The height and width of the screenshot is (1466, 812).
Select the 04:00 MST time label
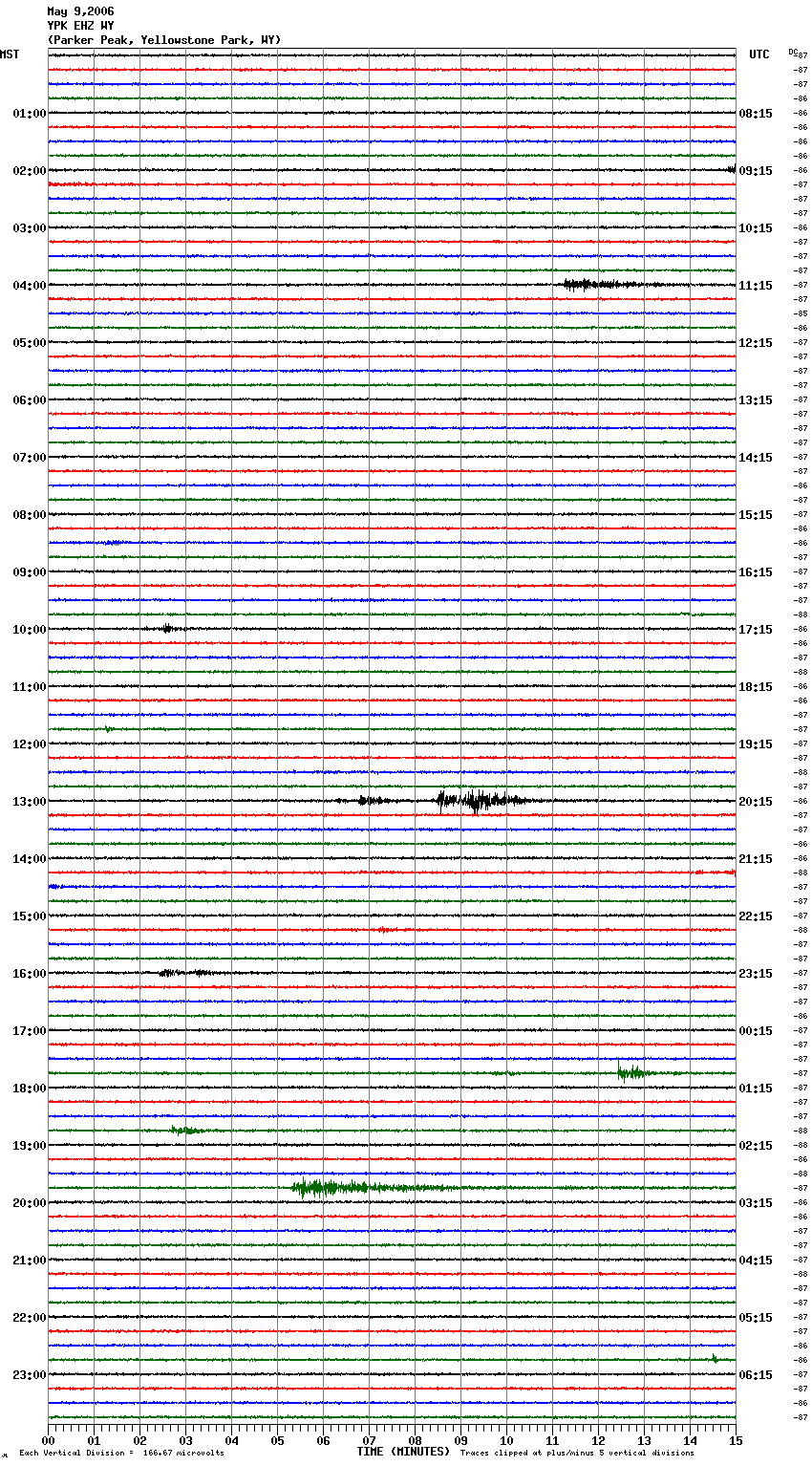30,286
